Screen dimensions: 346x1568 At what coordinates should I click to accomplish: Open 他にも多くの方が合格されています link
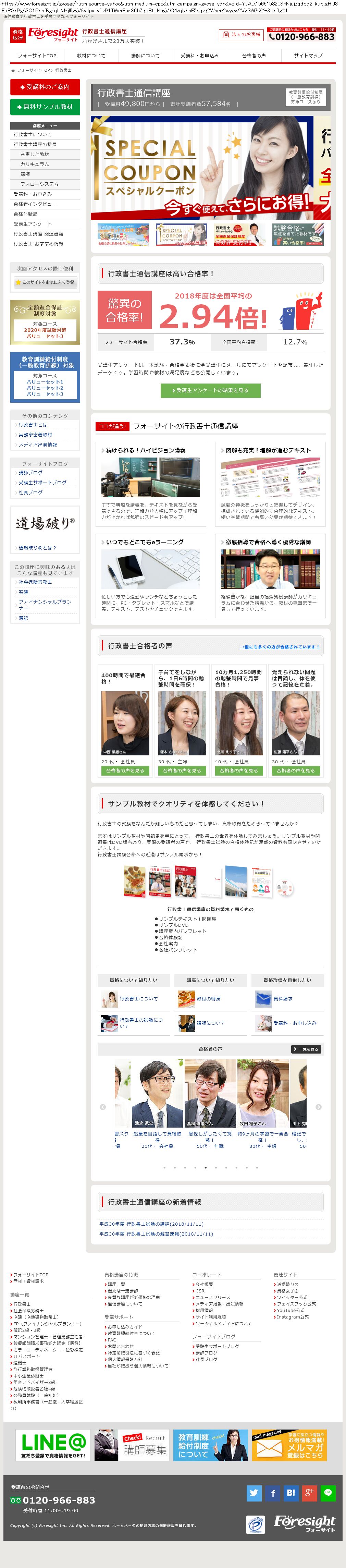279,647
